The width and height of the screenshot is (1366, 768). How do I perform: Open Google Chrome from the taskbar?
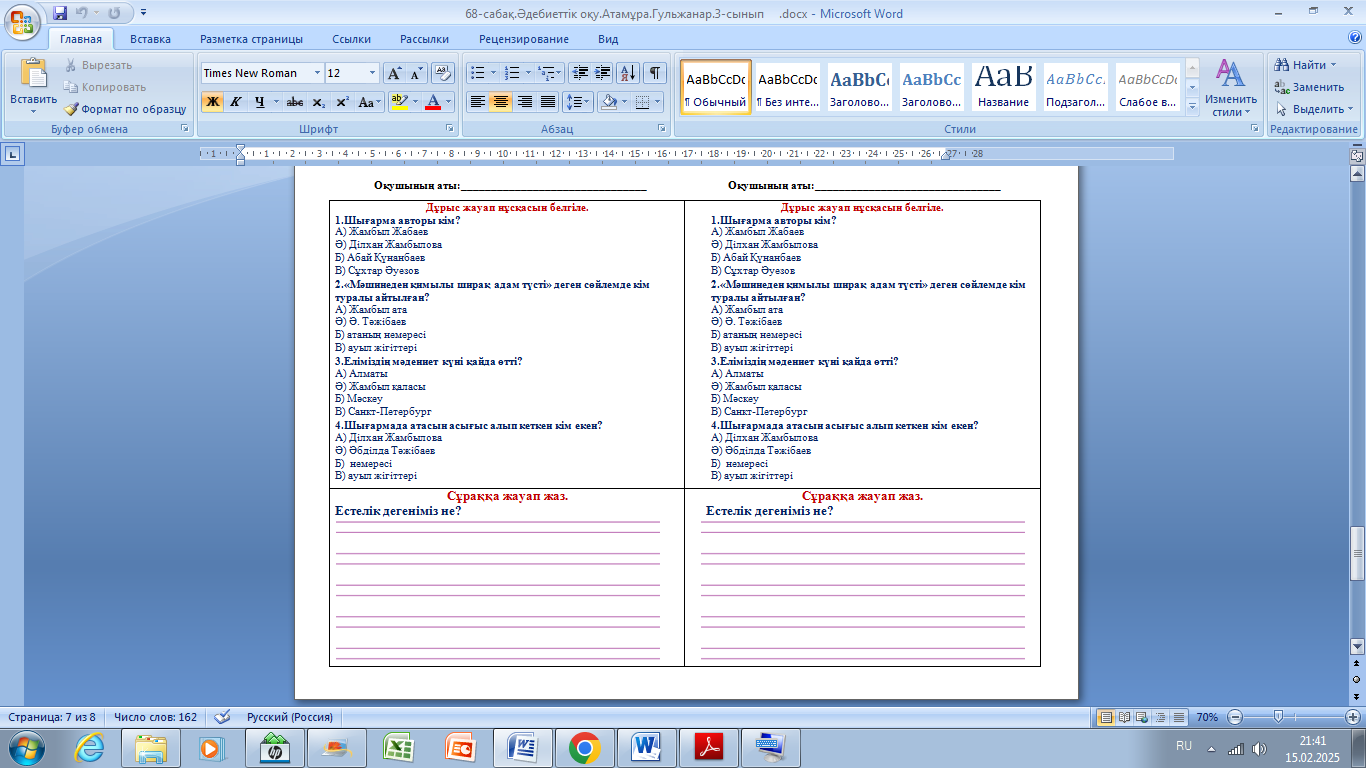click(x=584, y=747)
